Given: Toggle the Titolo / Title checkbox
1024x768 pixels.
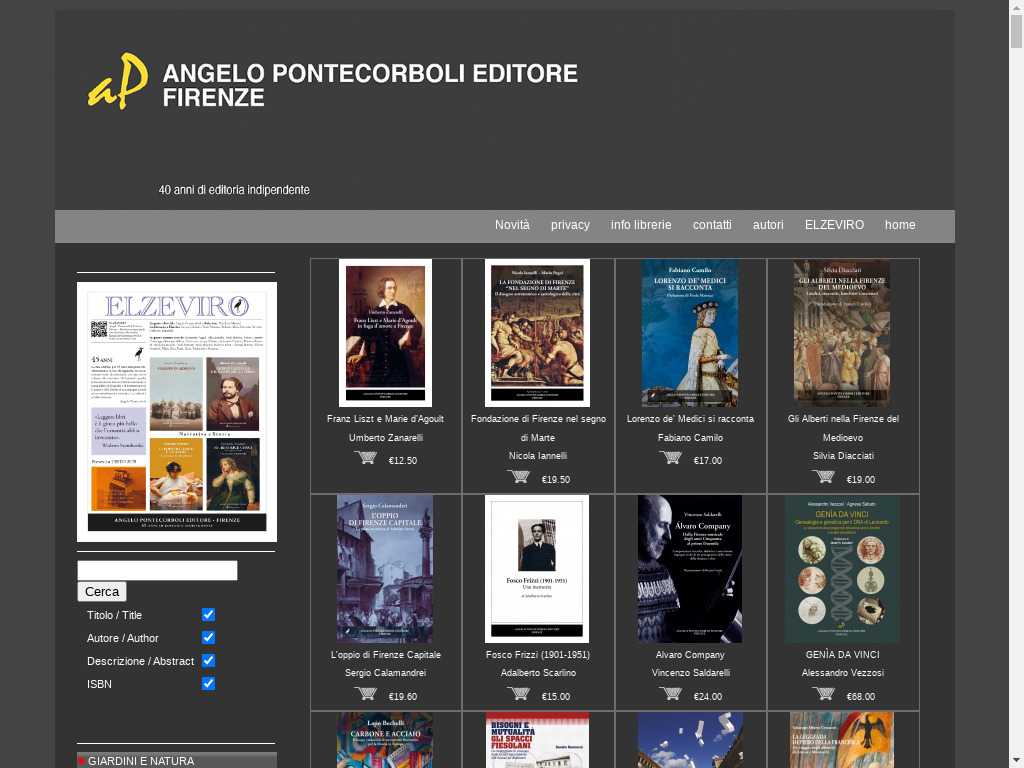Looking at the screenshot, I should click(208, 615).
